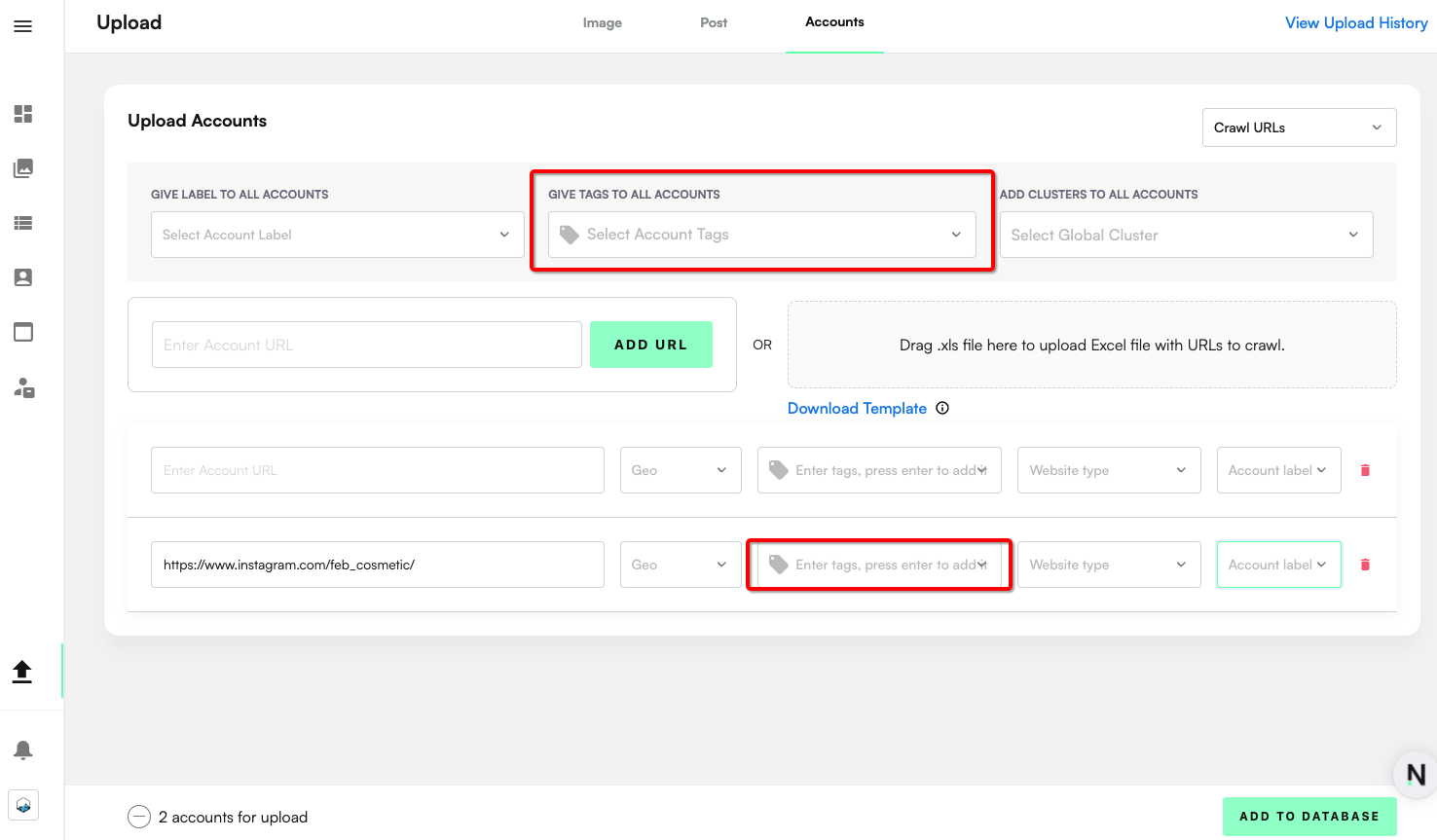Open Website type dropdown in feb_cosmetic row
The width and height of the screenshot is (1437, 840).
tap(1109, 565)
